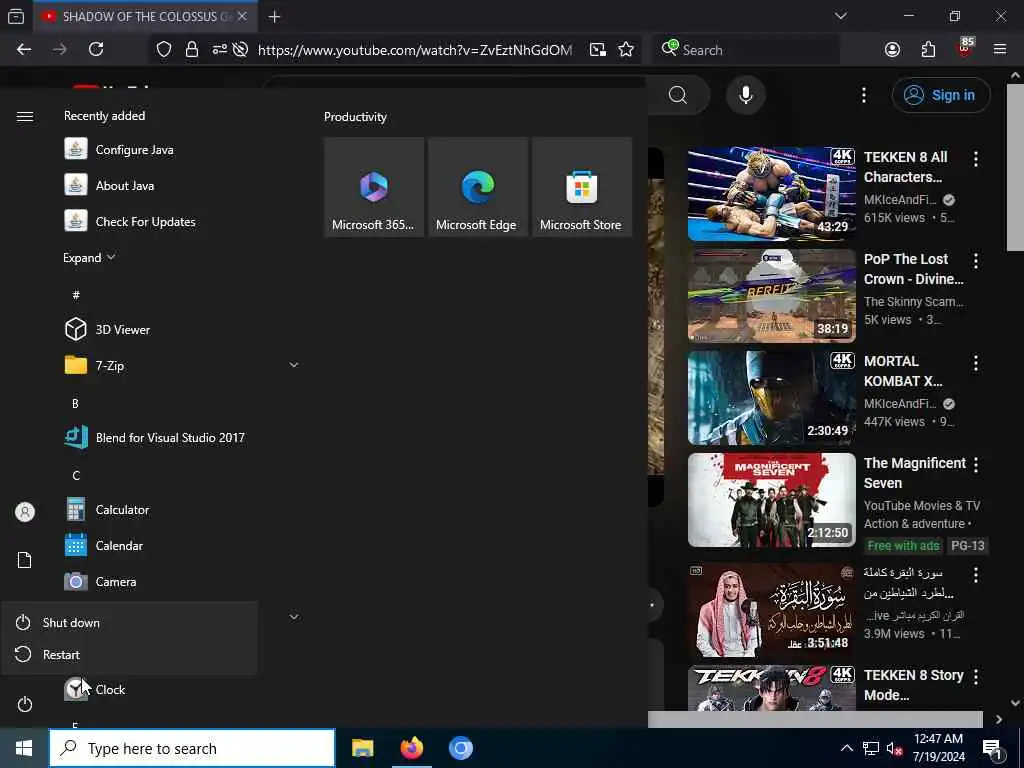Open options for MORTAL KOMBAT X video

[976, 362]
